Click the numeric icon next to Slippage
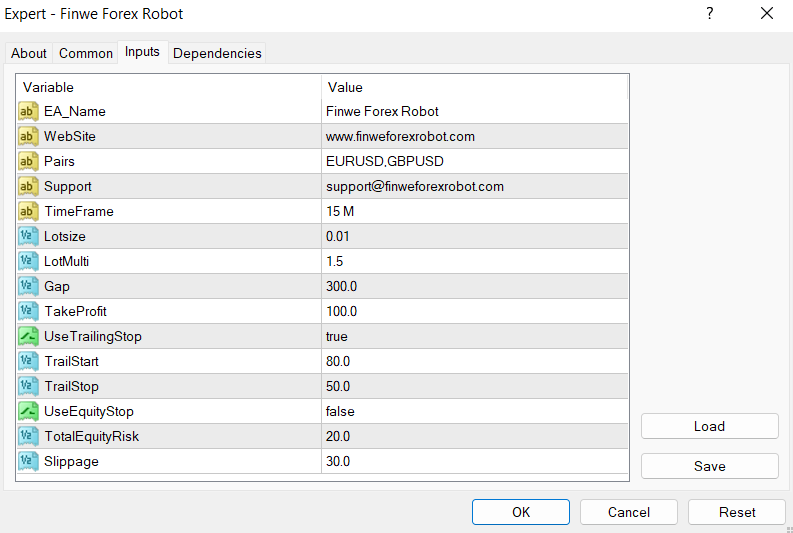Image resolution: width=793 pixels, height=533 pixels. 28,461
